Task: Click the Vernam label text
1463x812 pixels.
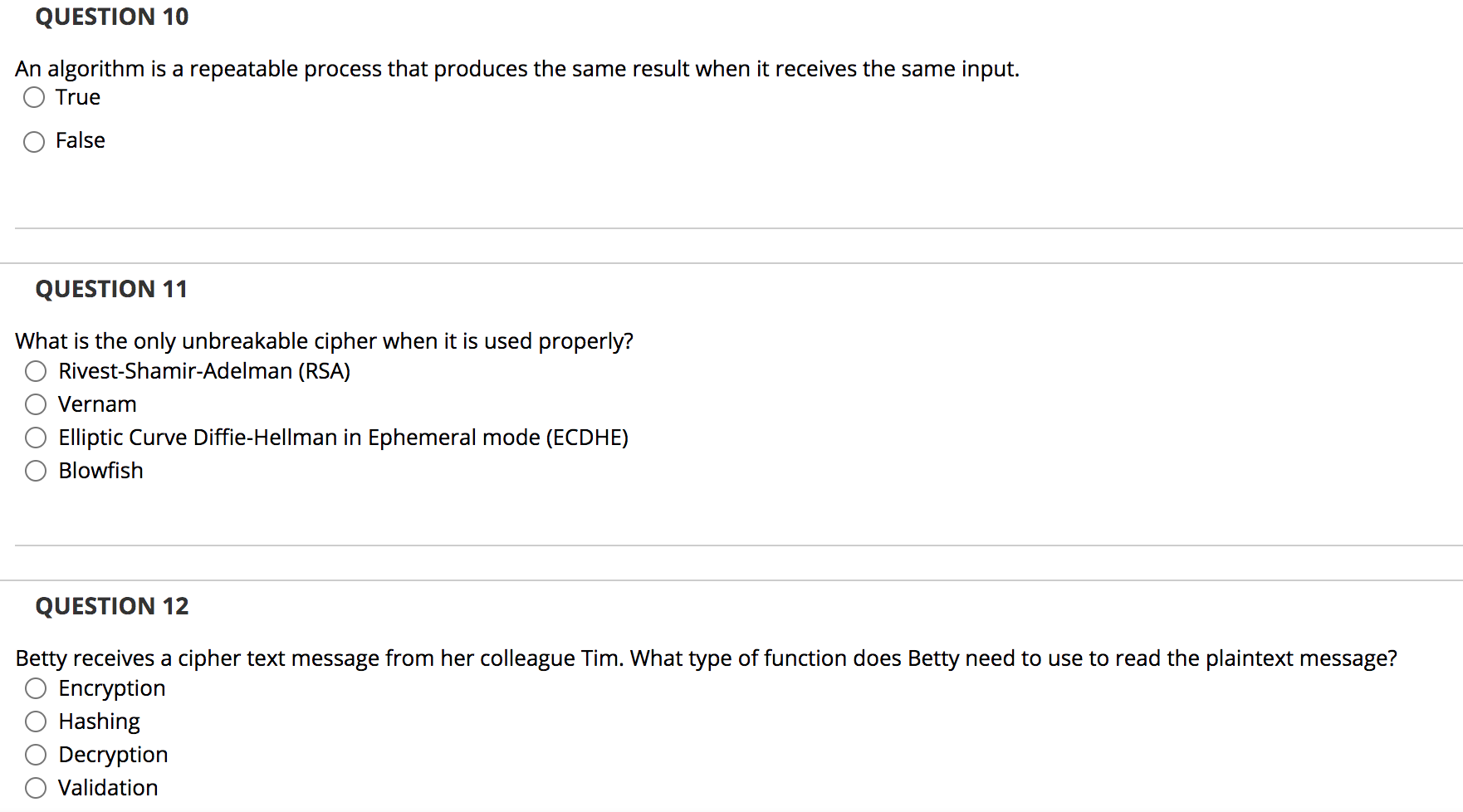Action: click(x=96, y=404)
